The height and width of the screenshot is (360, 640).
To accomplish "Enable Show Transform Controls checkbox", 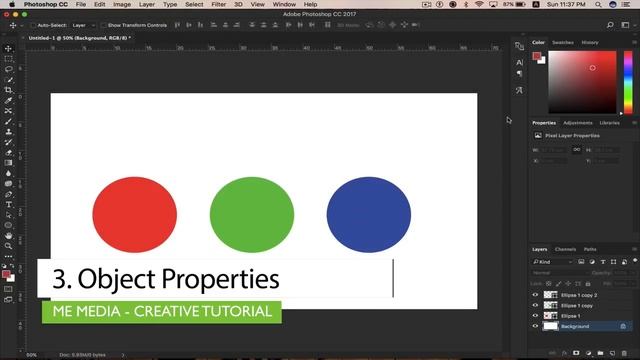I will pos(104,25).
